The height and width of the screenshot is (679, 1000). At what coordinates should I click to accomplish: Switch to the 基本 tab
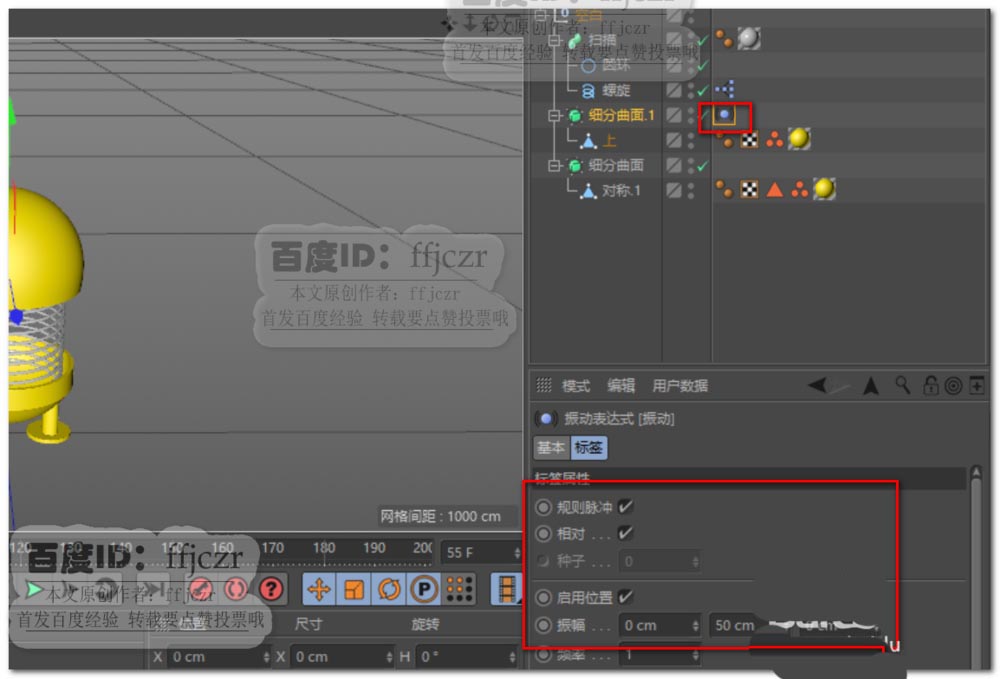click(x=551, y=448)
